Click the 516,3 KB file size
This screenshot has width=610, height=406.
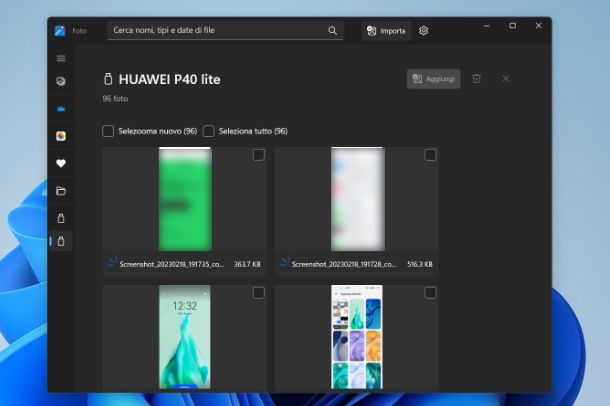click(420, 264)
